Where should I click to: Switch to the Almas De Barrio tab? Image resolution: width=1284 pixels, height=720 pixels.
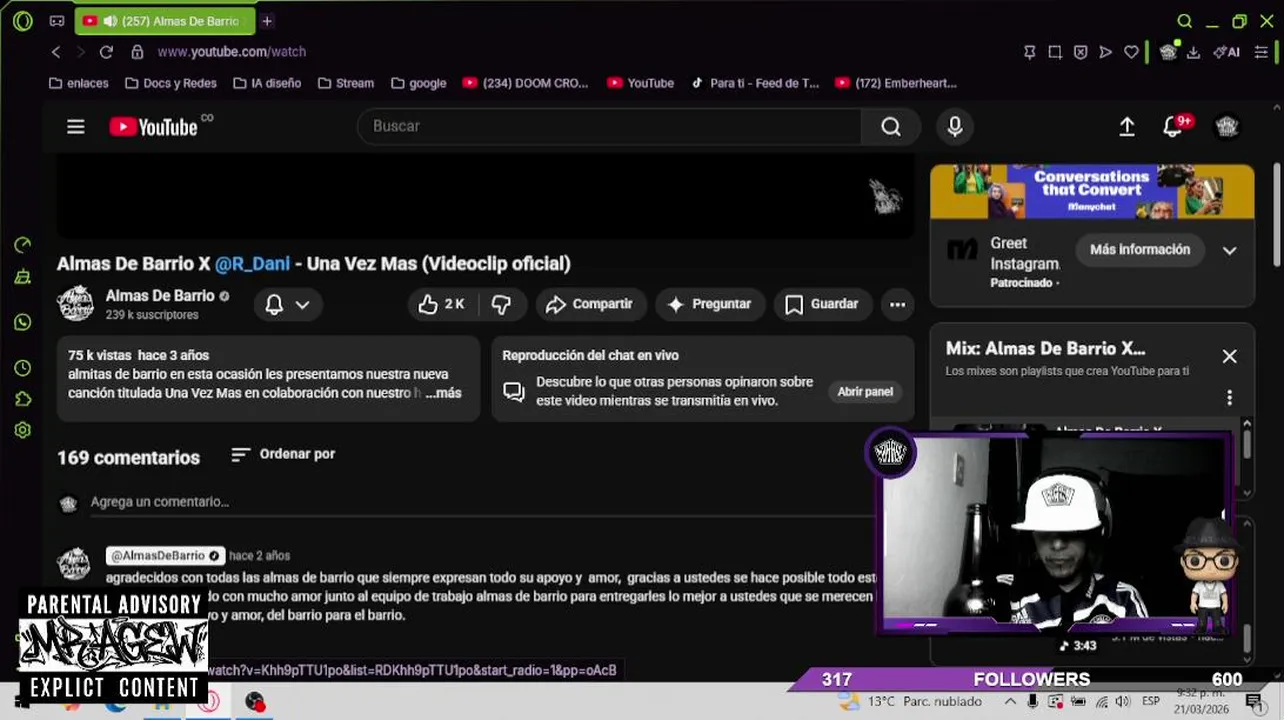pyautogui.click(x=165, y=21)
